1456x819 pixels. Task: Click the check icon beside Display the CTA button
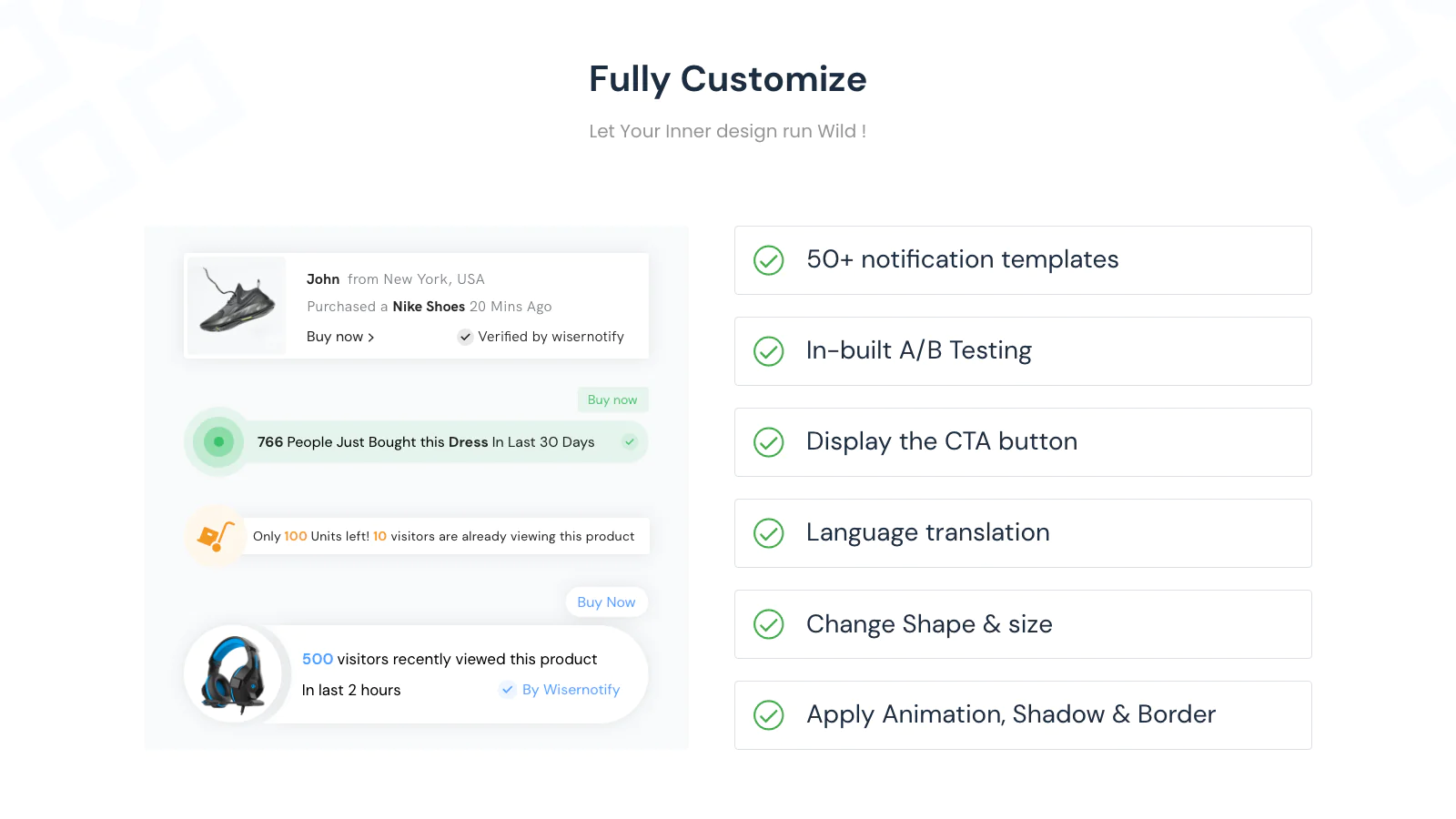click(x=769, y=442)
